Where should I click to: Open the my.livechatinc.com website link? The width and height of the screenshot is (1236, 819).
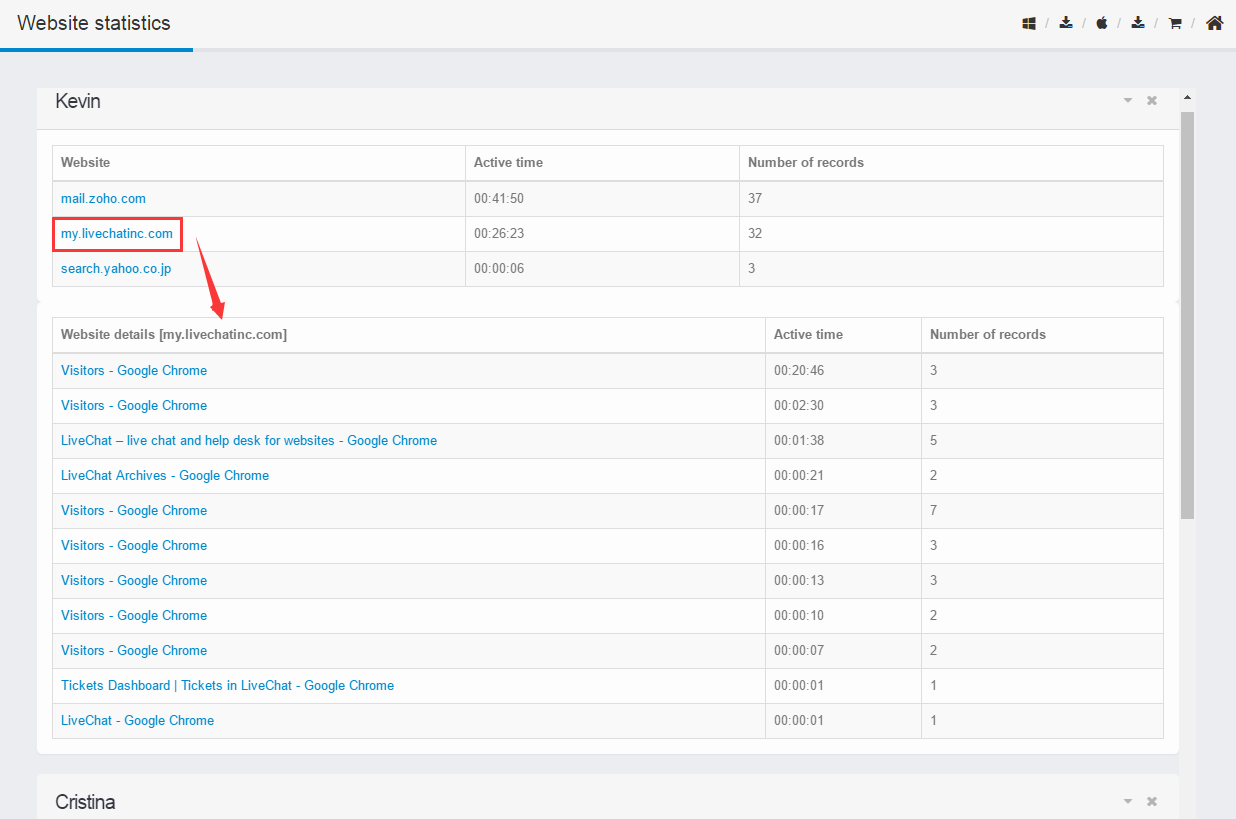click(x=117, y=234)
